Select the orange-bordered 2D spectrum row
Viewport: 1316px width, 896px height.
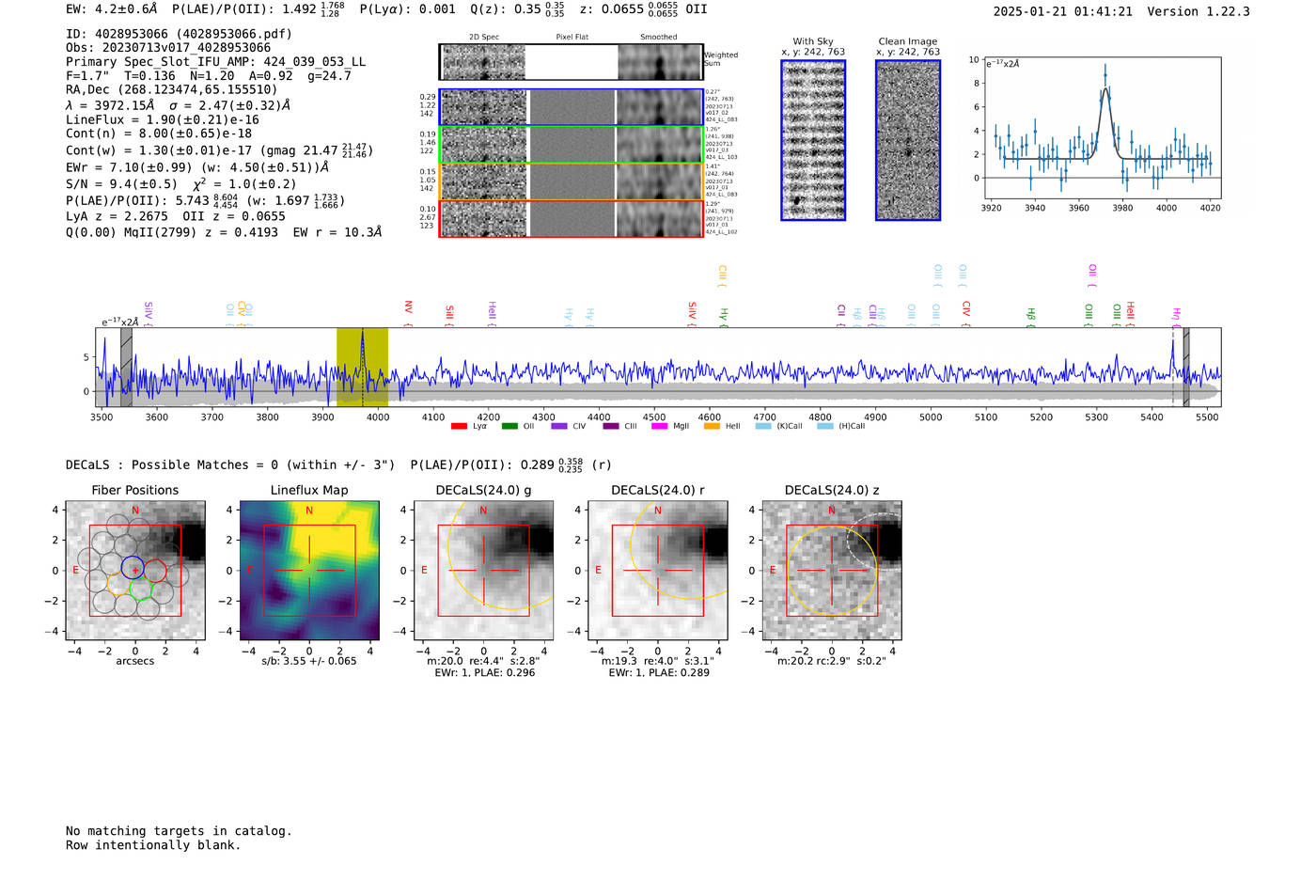coord(572,181)
